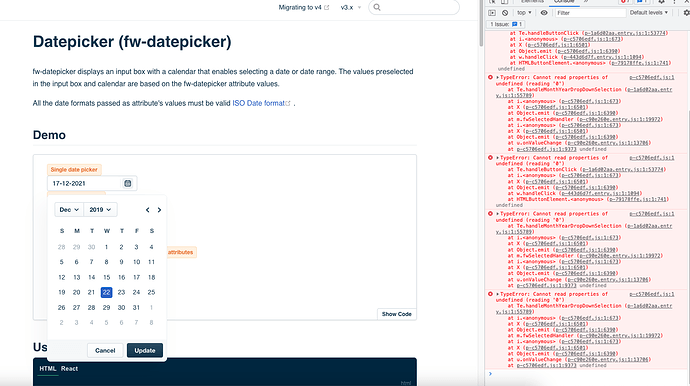Open the calendar icon in single date picker

128,184
